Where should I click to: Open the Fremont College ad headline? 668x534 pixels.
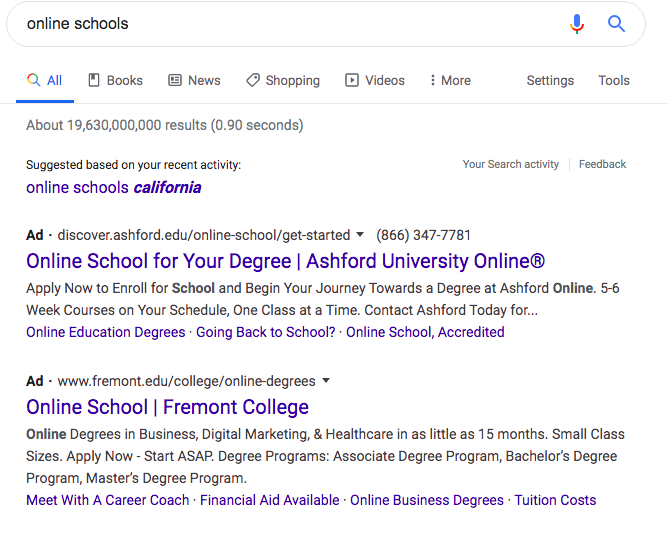(x=167, y=407)
